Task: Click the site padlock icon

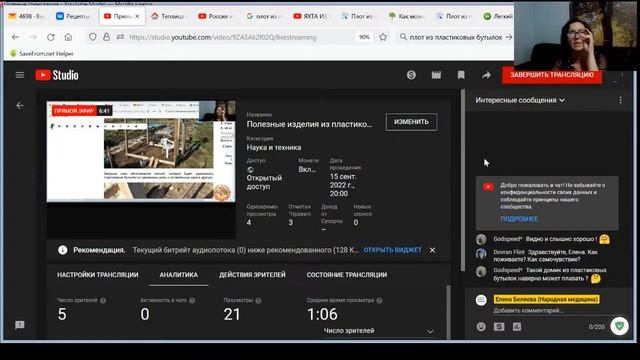Action: coord(107,37)
